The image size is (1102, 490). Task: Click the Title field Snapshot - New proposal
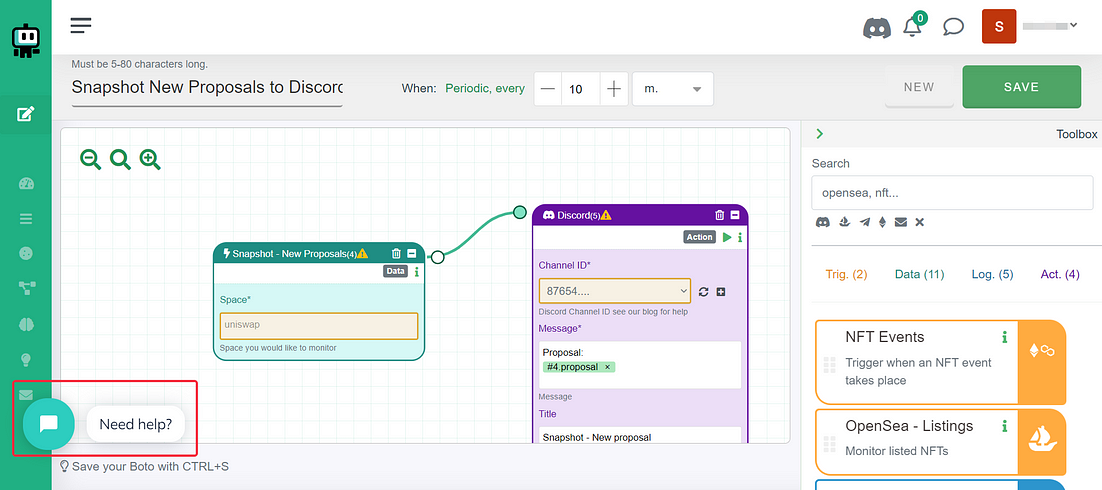640,436
